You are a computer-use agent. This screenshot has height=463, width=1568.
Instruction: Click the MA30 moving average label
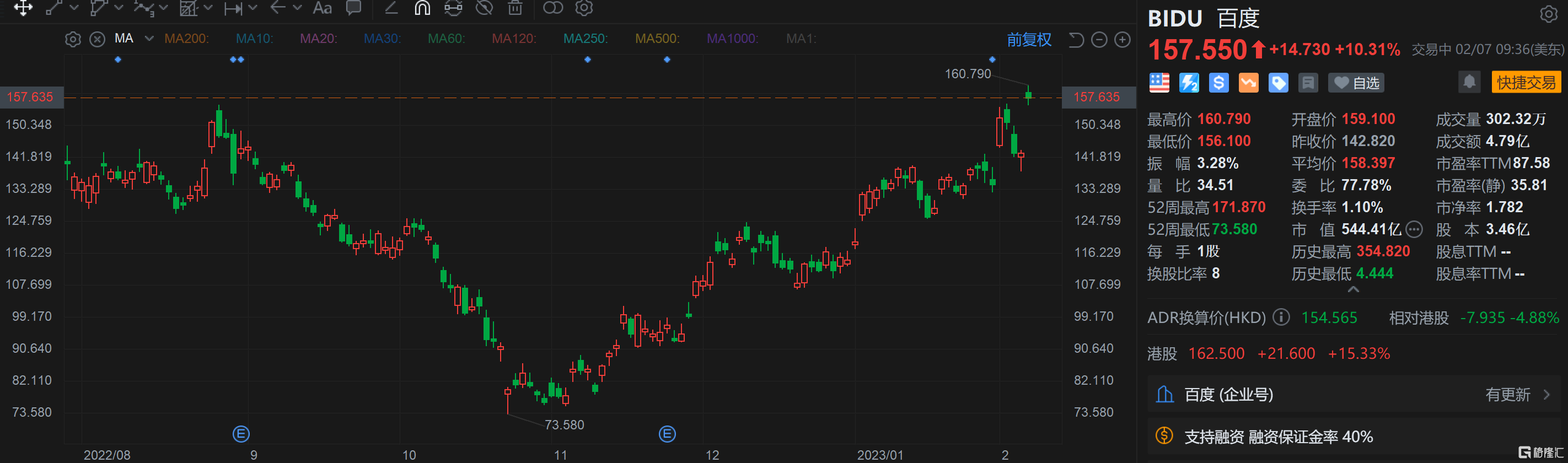(x=382, y=39)
